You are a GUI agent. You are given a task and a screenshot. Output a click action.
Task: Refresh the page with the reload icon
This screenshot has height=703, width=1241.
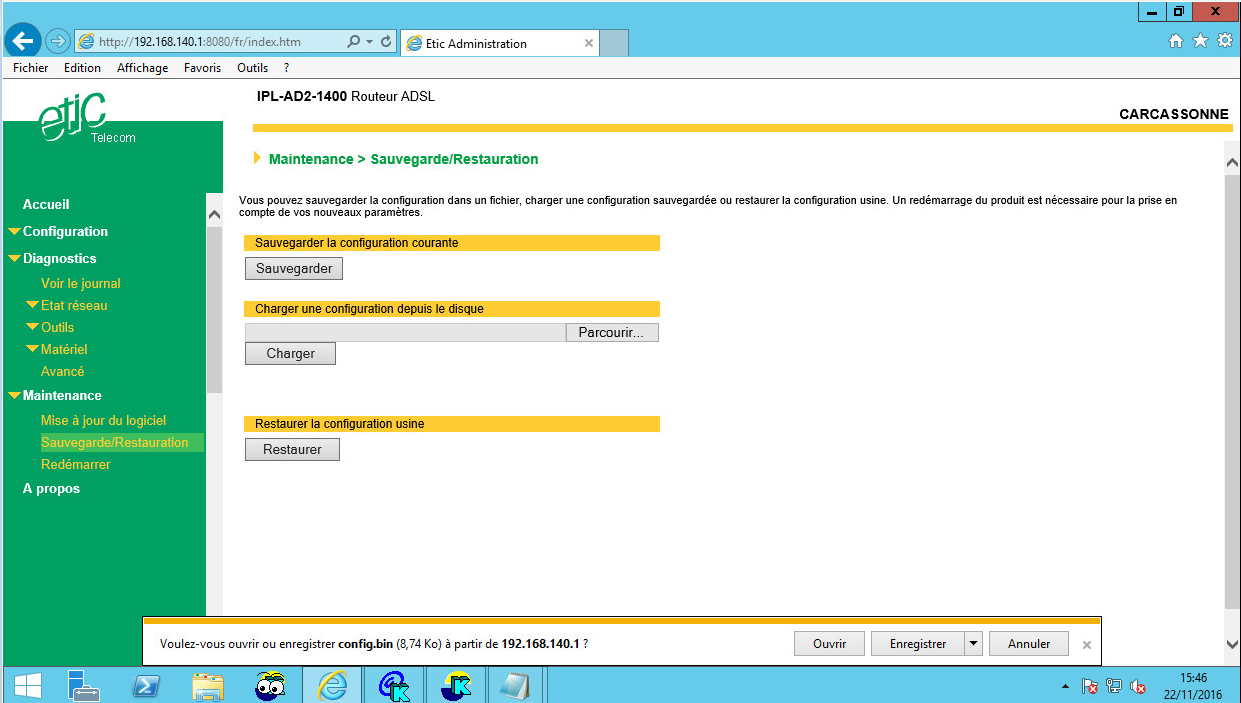[386, 42]
